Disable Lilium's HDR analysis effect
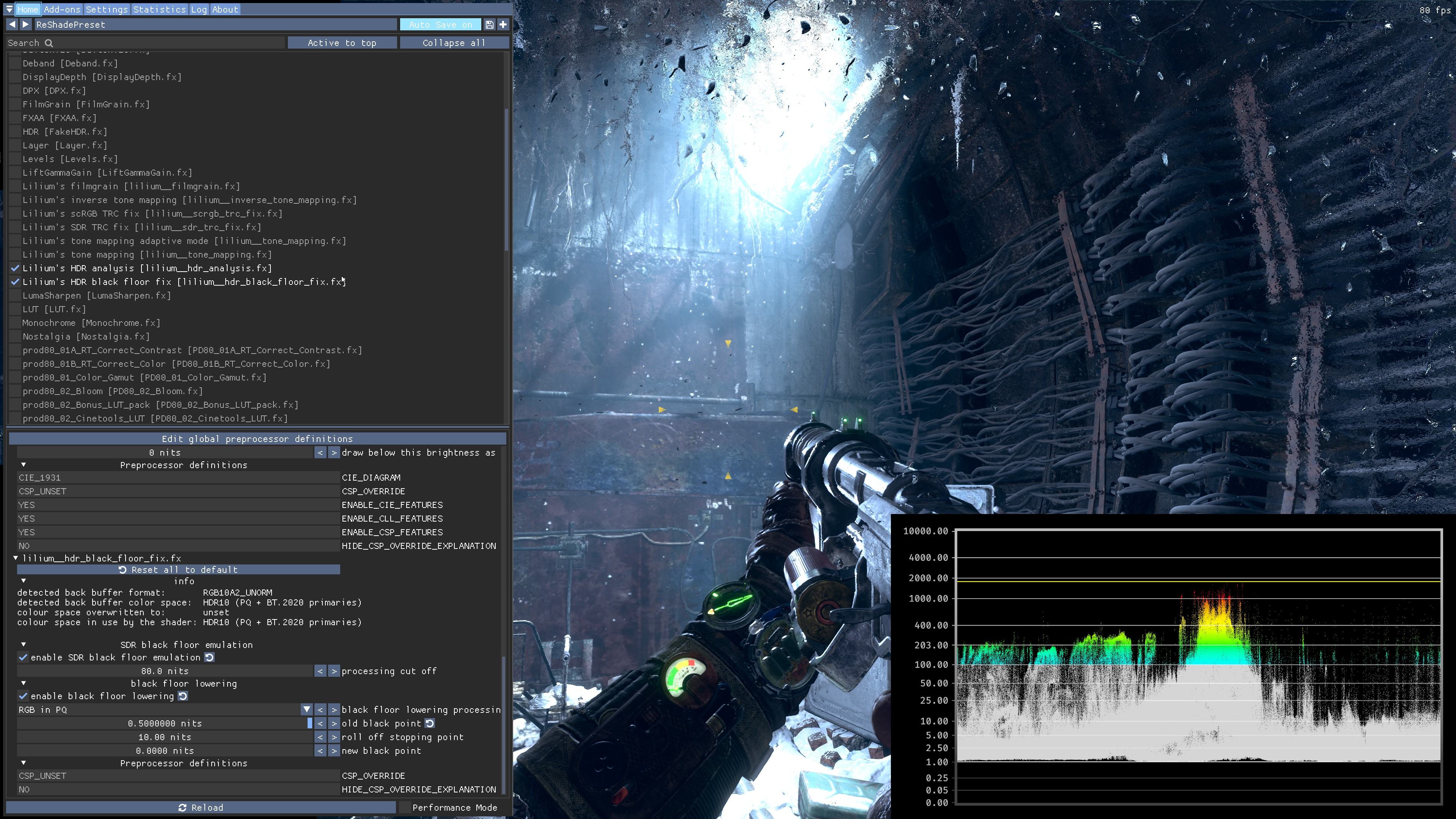Viewport: 1456px width, 819px height. (x=15, y=268)
